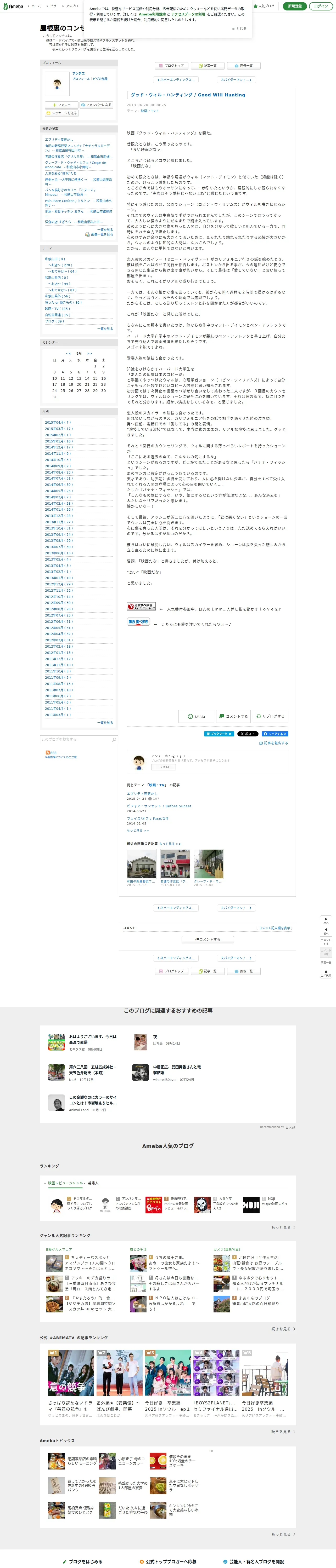
Task: Open archive 2014年08月 ( 23 )
Action: (x=59, y=472)
